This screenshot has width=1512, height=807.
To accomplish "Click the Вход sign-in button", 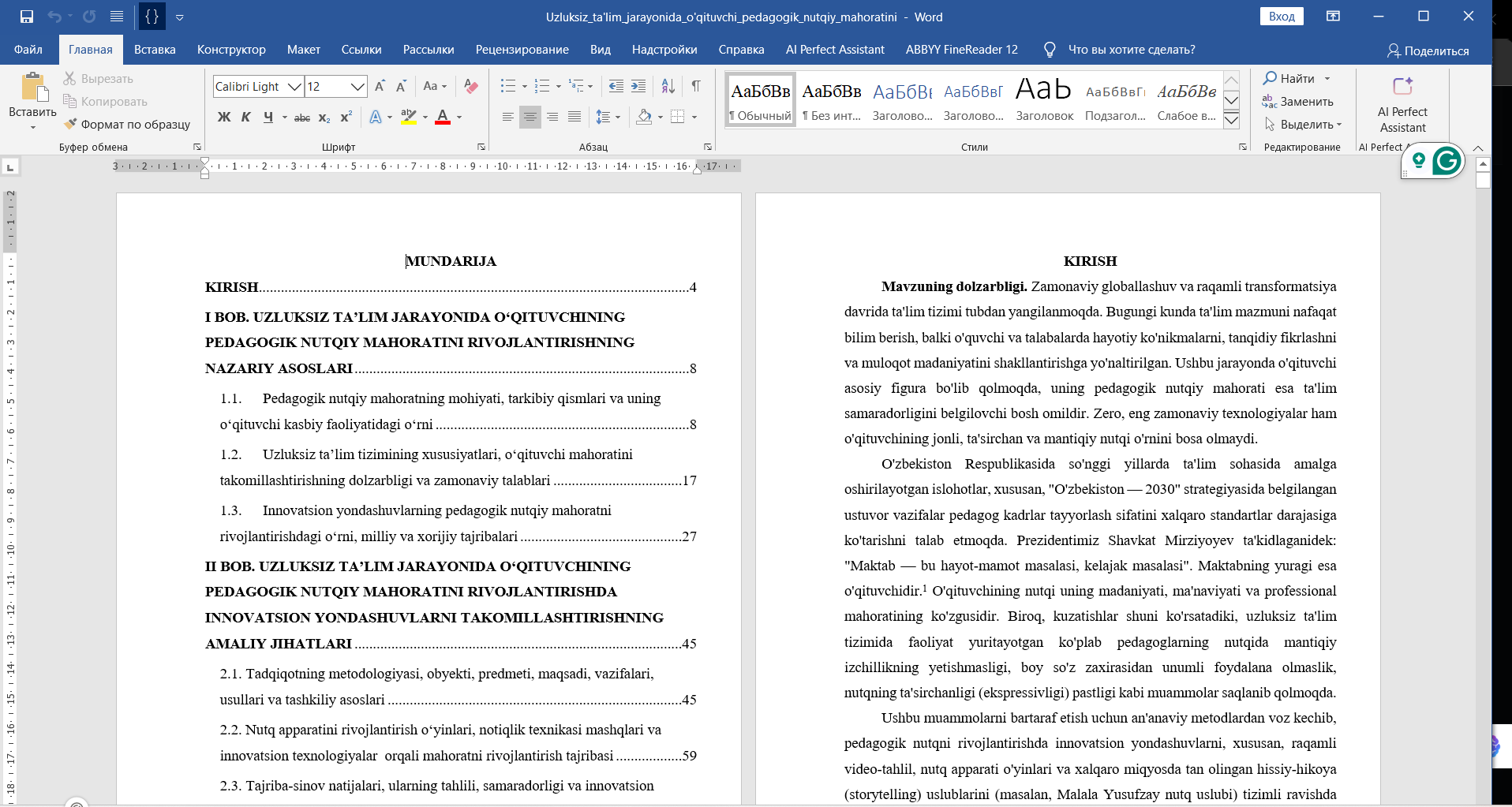I will click(x=1282, y=17).
